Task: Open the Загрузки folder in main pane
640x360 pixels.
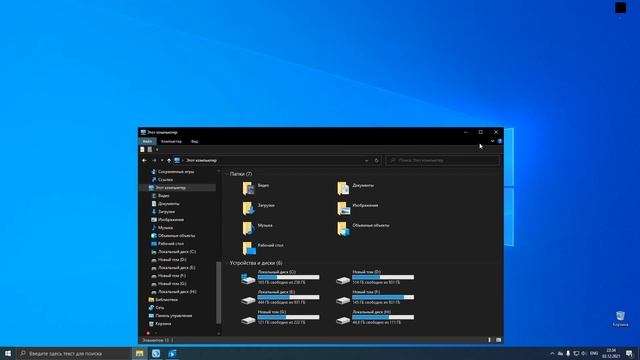Action: click(x=258, y=208)
